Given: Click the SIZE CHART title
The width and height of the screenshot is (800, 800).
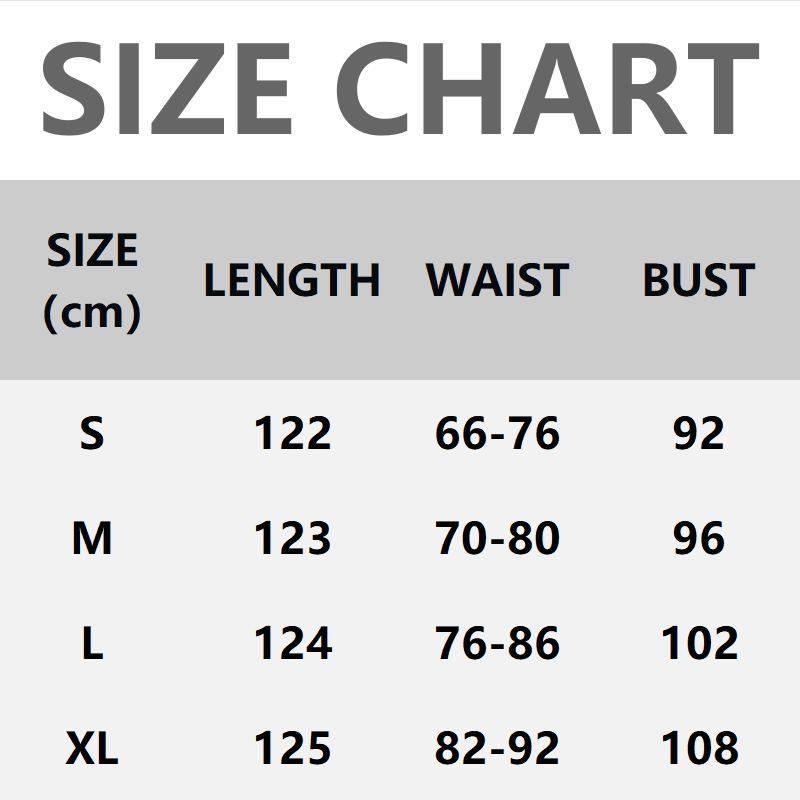Looking at the screenshot, I should tap(400, 90).
